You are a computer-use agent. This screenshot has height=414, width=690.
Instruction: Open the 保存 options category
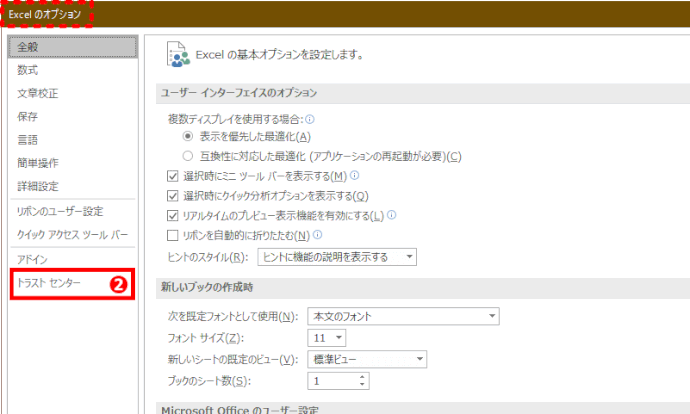[x=28, y=117]
